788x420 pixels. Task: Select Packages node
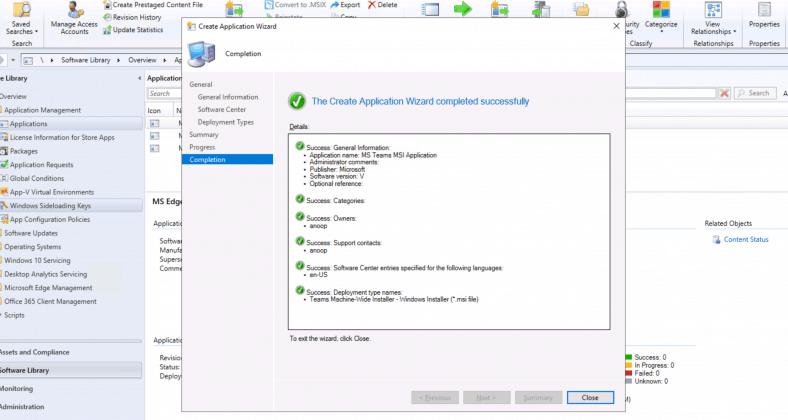click(24, 151)
